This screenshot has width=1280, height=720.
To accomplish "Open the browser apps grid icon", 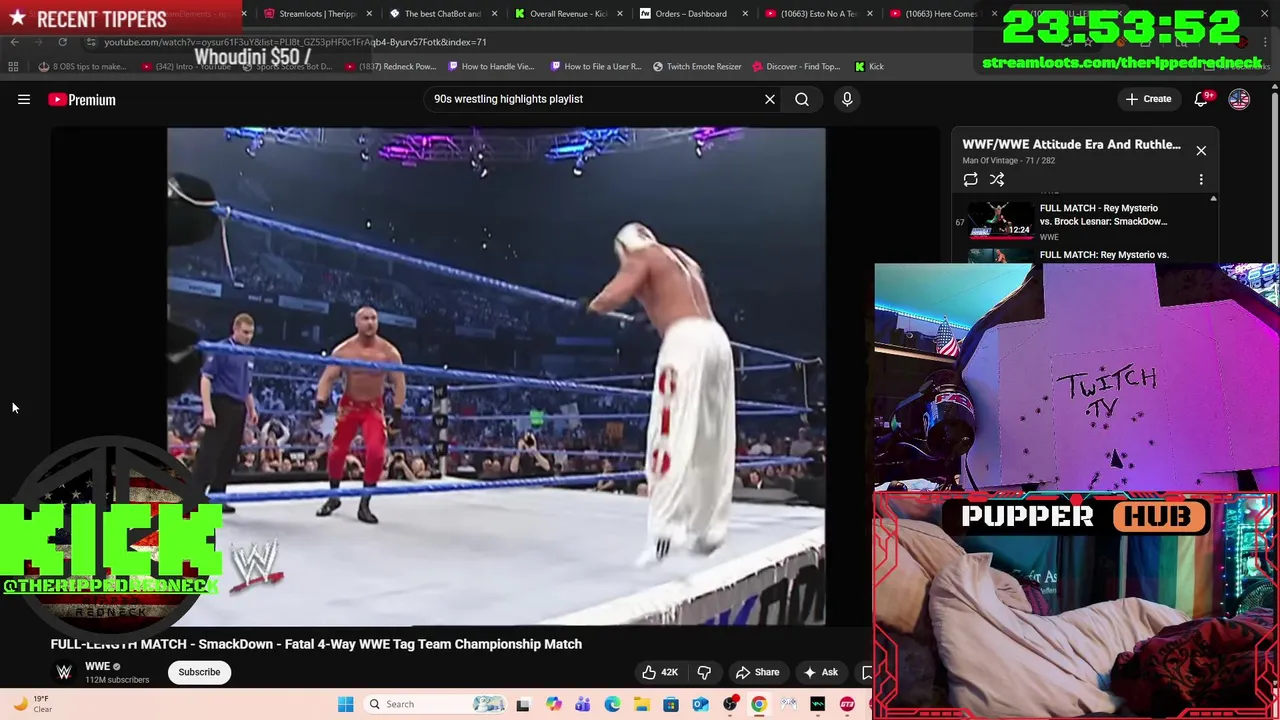I will (13, 66).
